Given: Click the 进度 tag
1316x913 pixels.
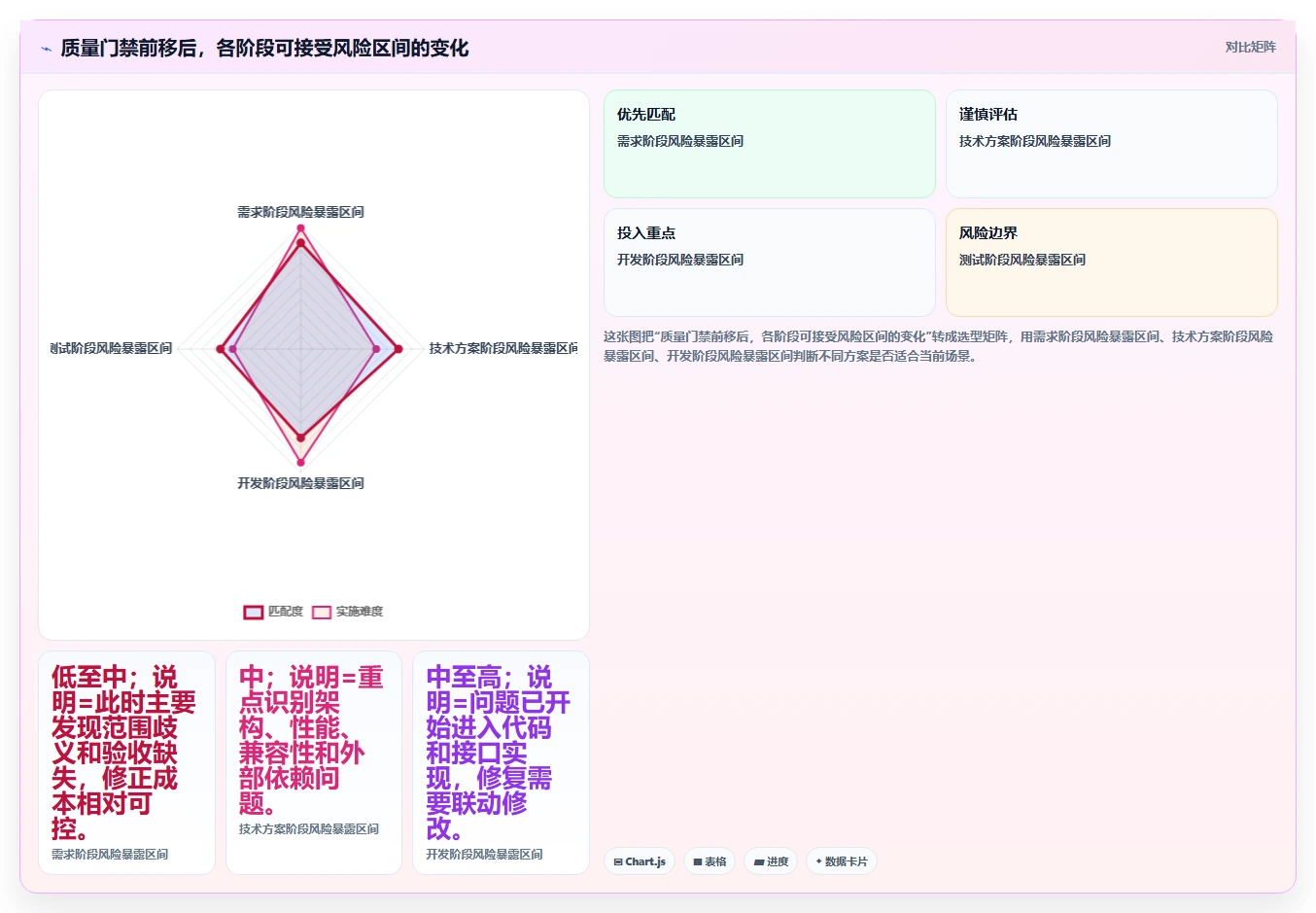Looking at the screenshot, I should (x=771, y=861).
